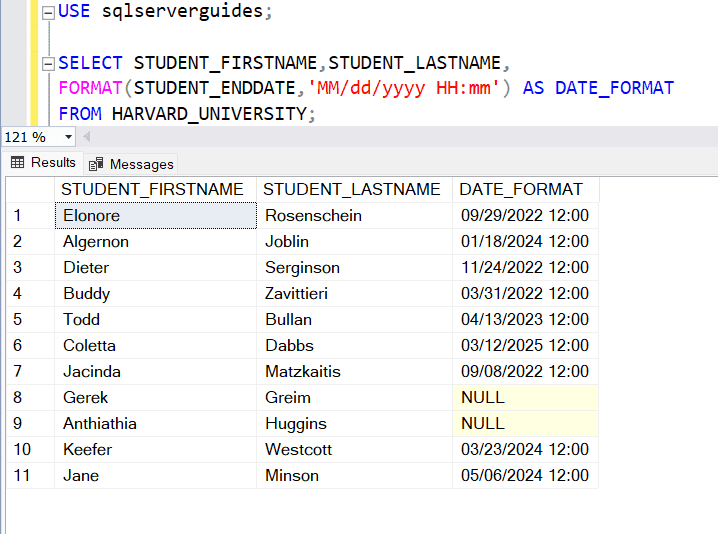Click the cell containing Huggins
This screenshot has height=534, width=718.
tap(354, 424)
